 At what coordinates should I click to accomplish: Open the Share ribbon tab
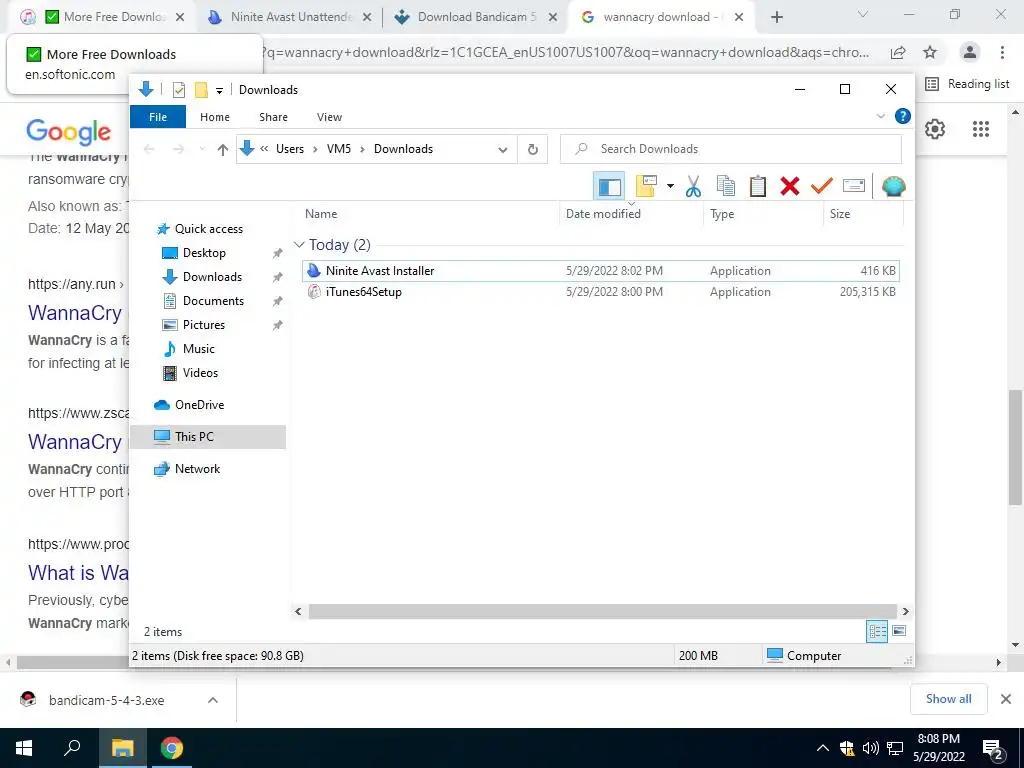[273, 117]
